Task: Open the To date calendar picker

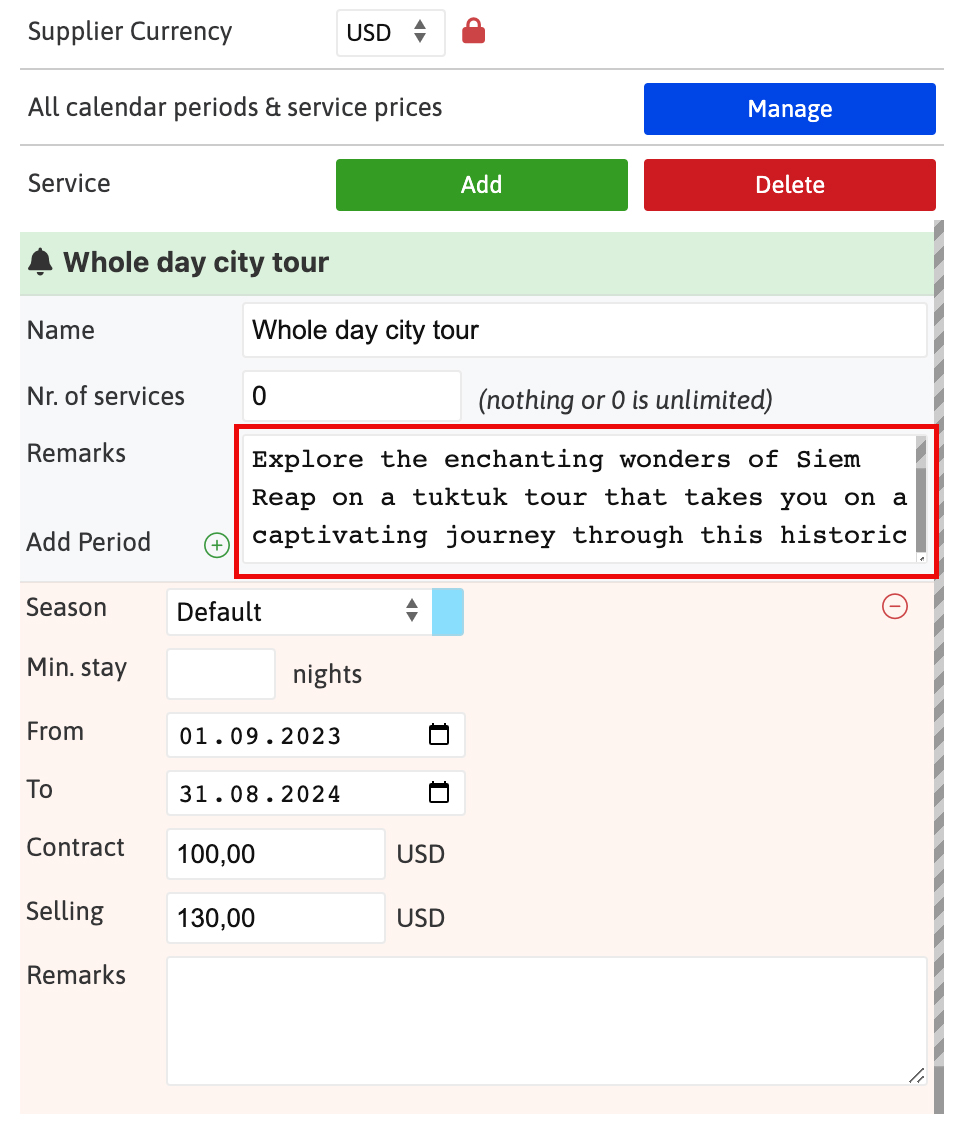Action: click(439, 793)
